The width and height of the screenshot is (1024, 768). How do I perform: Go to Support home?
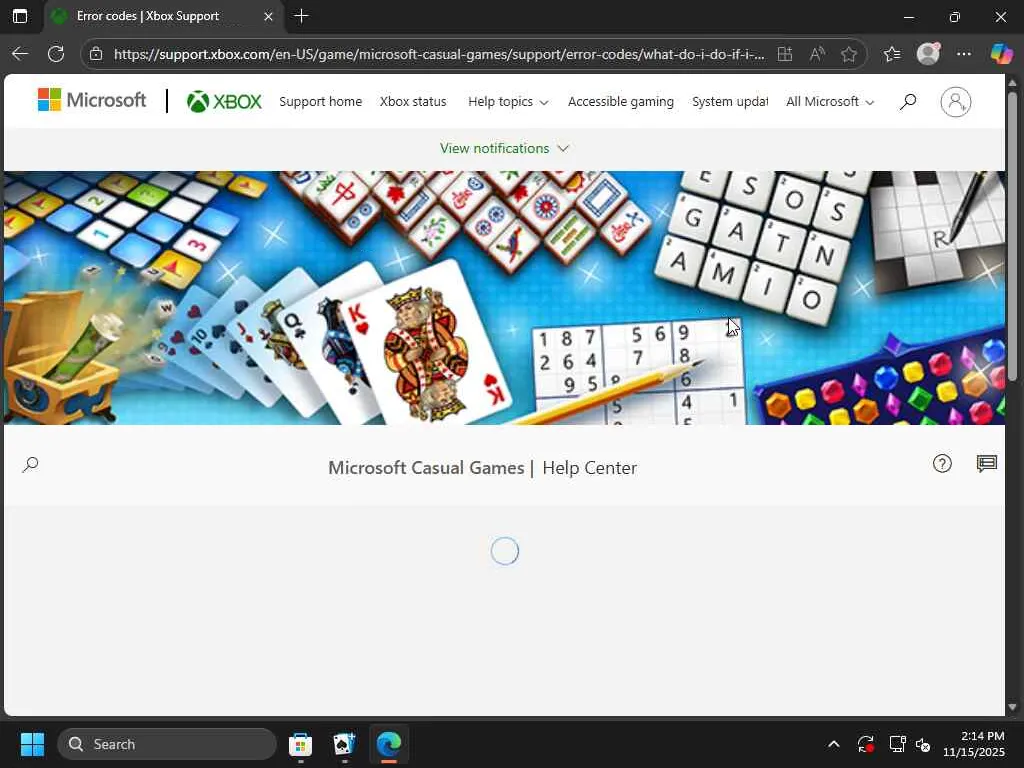pos(321,101)
